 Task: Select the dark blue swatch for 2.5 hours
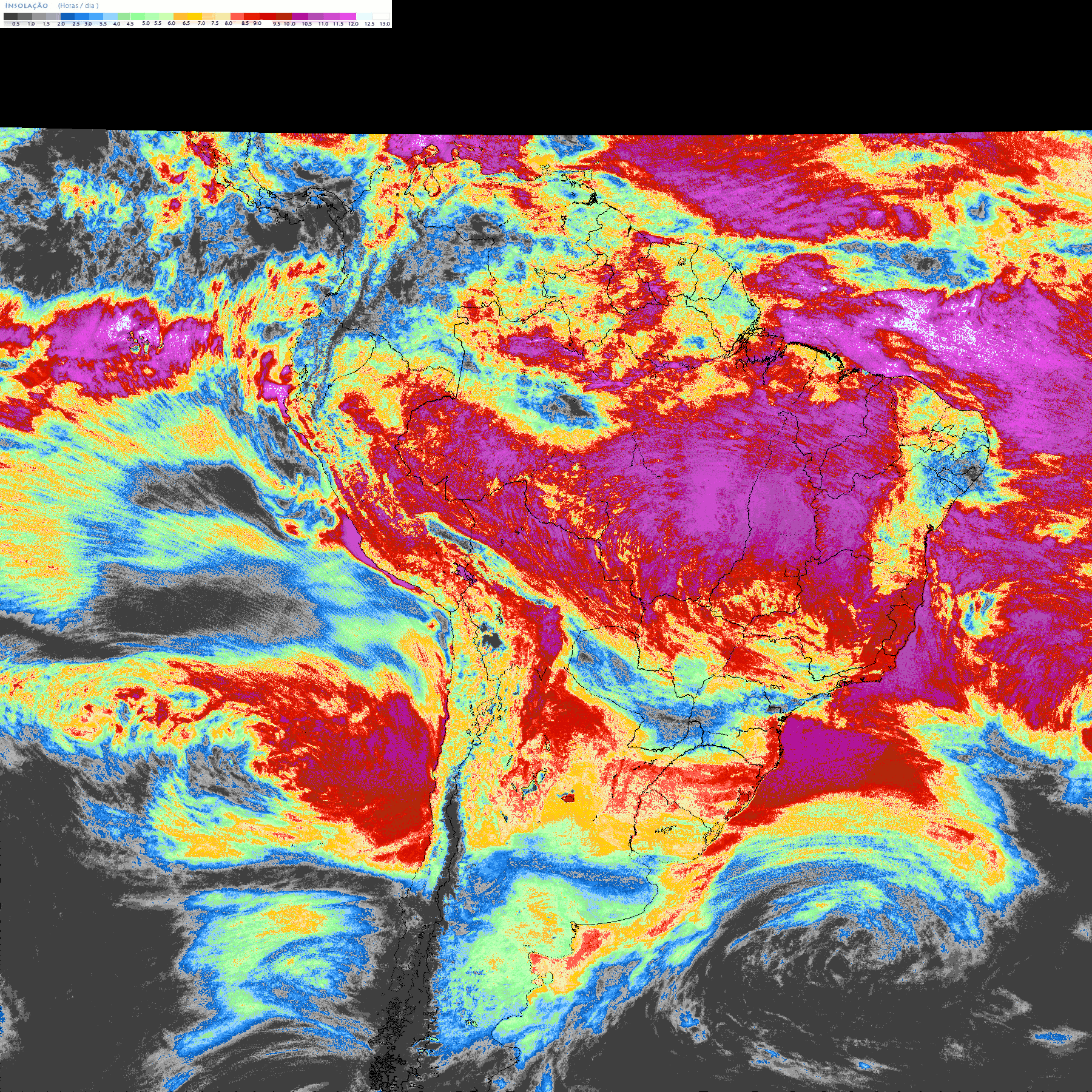click(x=67, y=16)
